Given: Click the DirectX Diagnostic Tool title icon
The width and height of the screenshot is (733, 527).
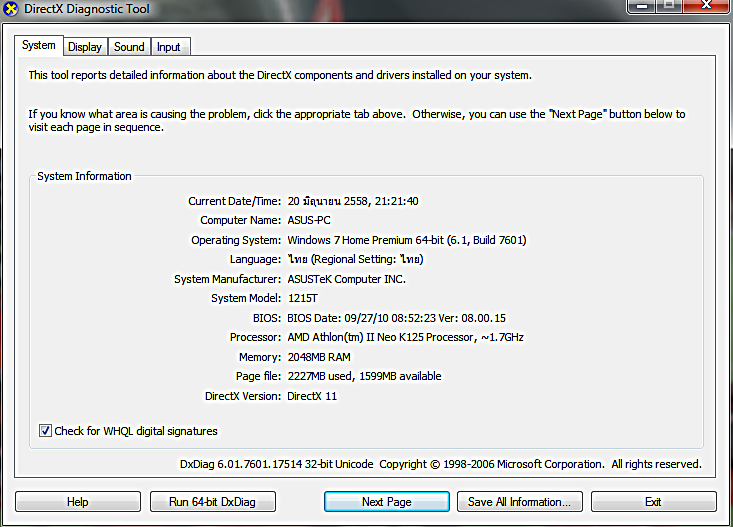Looking at the screenshot, I should click(10, 8).
